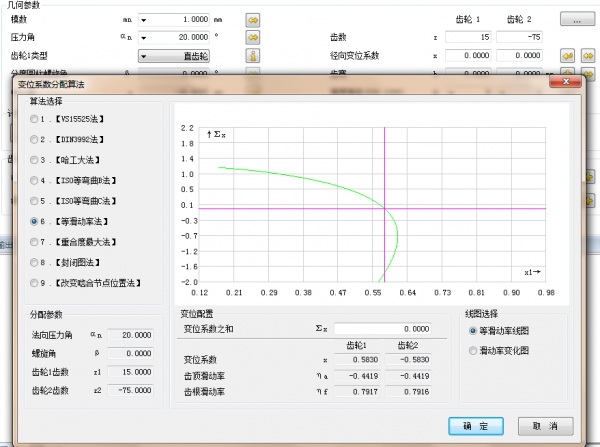Viewport: 600px width, 447px height.
Task: Confirm with the 确定 button
Action: point(476,426)
